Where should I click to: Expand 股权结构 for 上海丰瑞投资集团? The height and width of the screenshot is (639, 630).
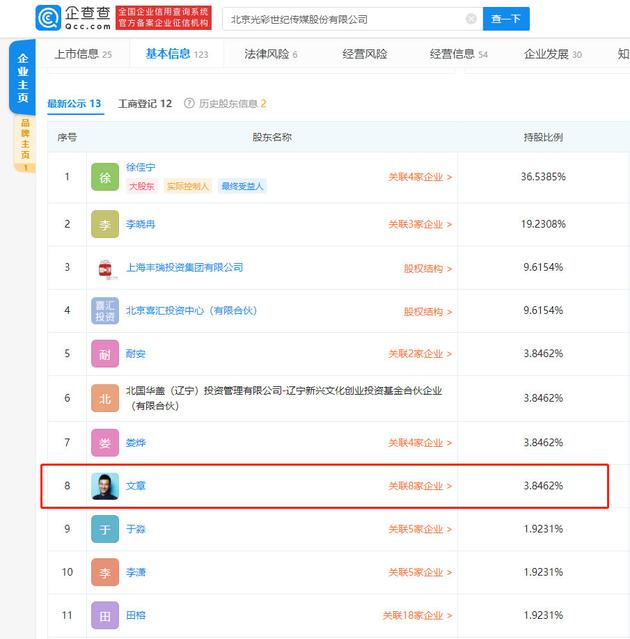[x=428, y=269]
